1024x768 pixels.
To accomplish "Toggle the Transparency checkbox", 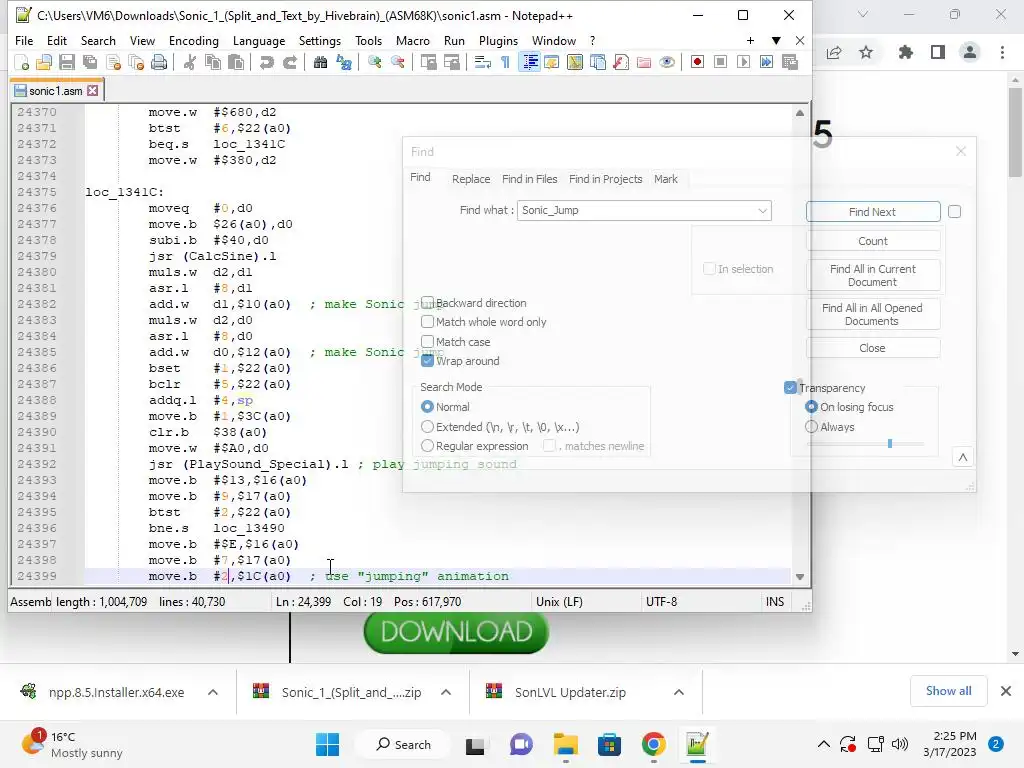I will pyautogui.click(x=790, y=387).
